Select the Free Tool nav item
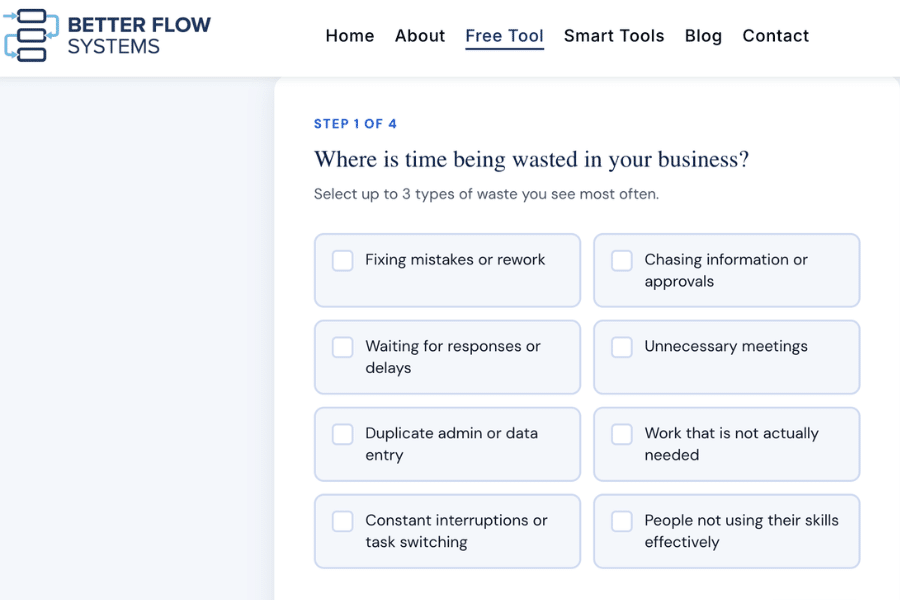This screenshot has width=900, height=600. pyautogui.click(x=504, y=36)
